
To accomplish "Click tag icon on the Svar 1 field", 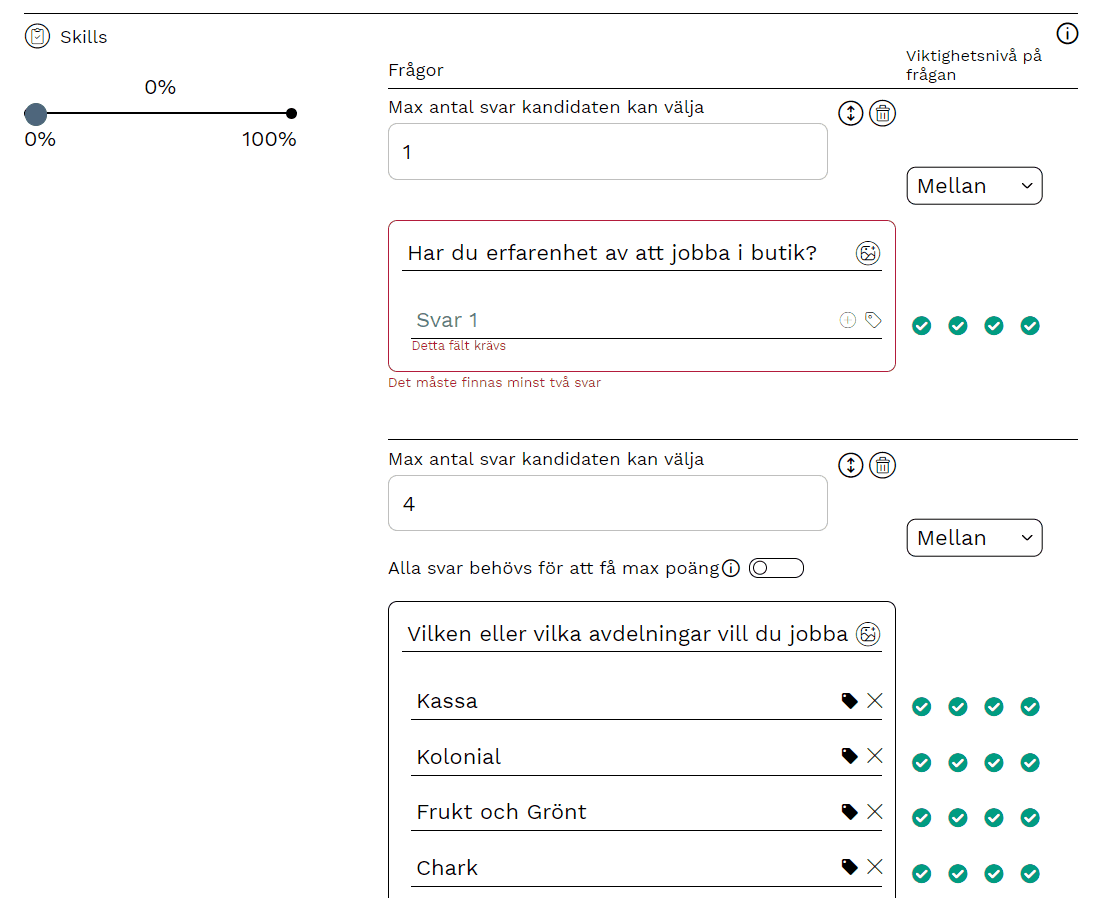I will (873, 320).
